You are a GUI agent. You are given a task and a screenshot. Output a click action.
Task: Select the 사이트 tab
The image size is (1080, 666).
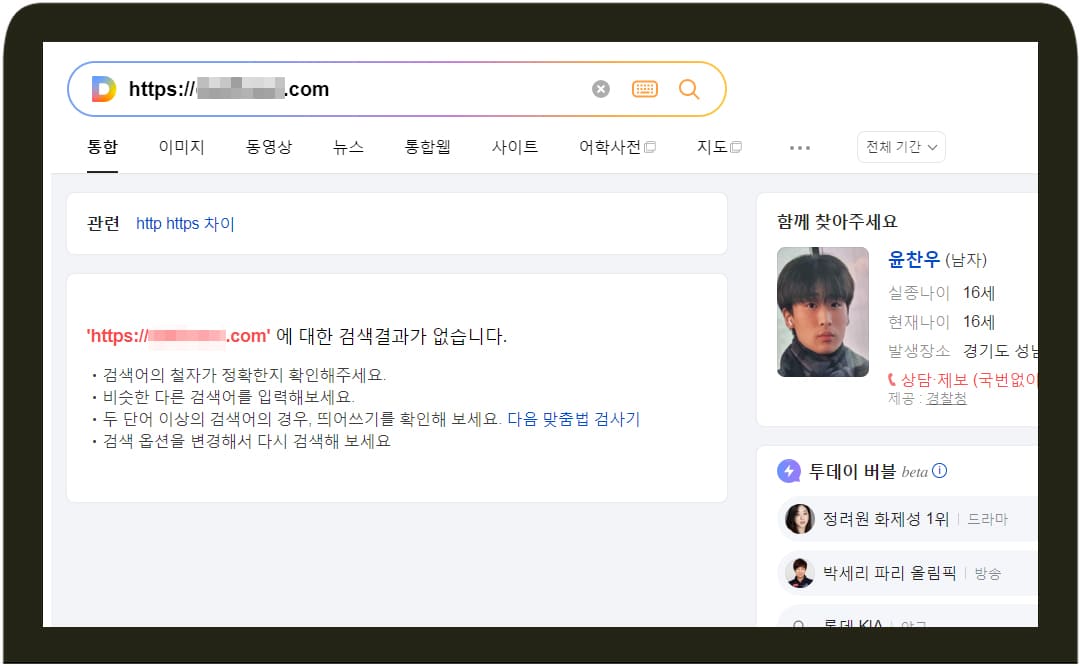click(x=515, y=146)
